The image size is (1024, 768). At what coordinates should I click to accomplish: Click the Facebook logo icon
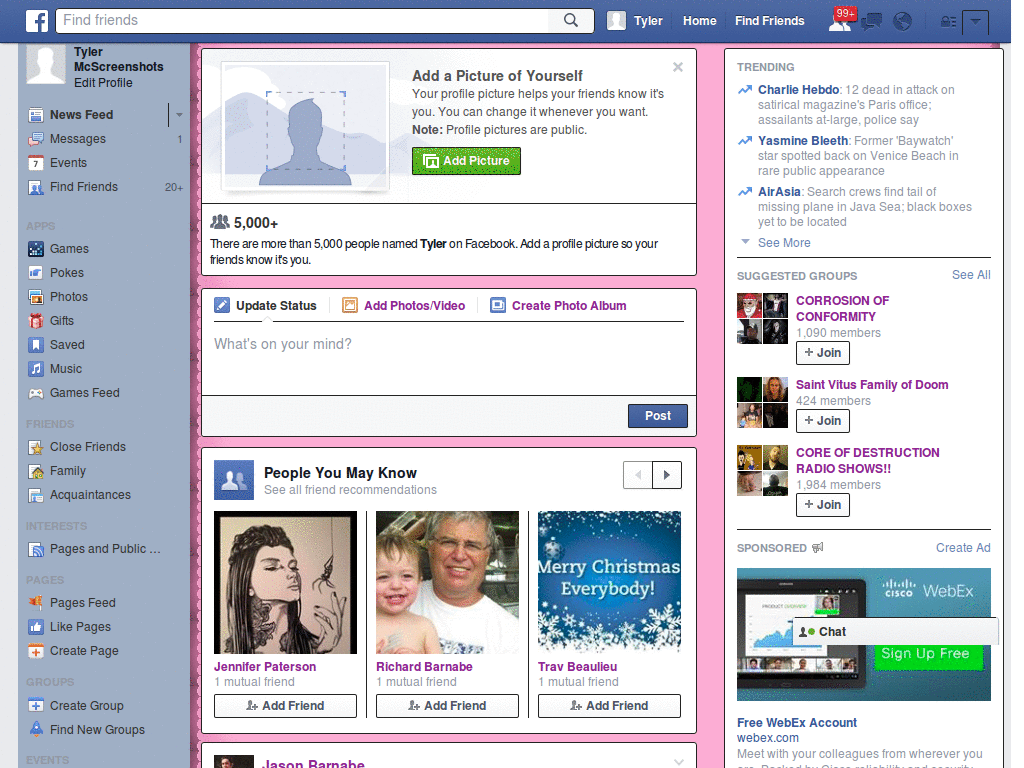pyautogui.click(x=37, y=21)
